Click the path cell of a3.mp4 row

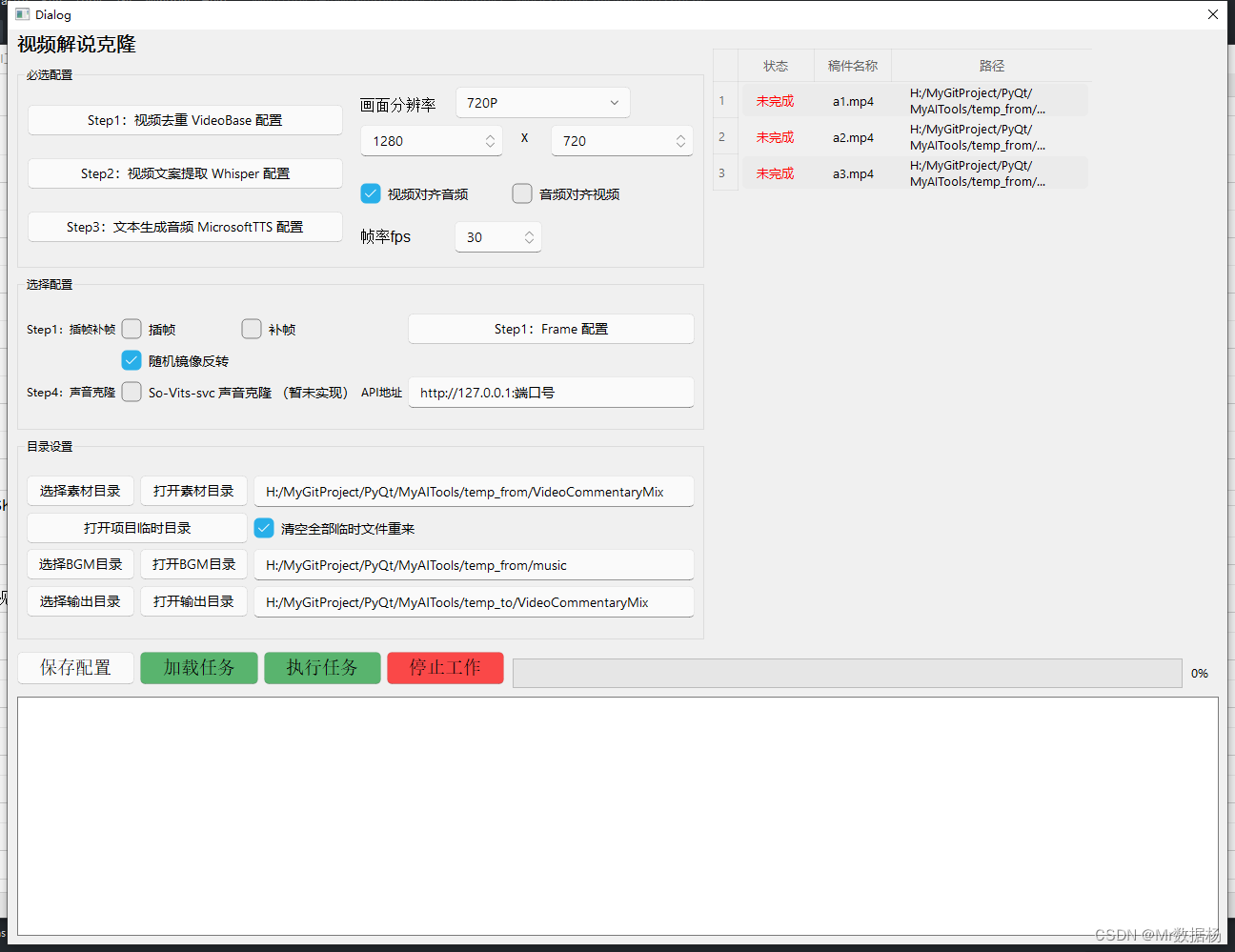pyautogui.click(x=991, y=173)
